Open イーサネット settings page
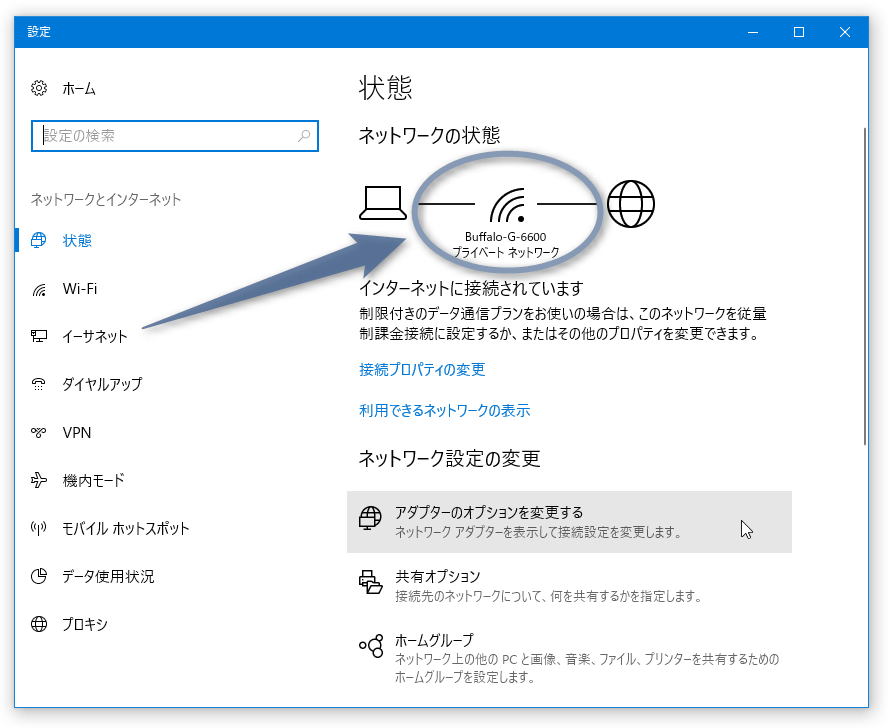 (95, 337)
